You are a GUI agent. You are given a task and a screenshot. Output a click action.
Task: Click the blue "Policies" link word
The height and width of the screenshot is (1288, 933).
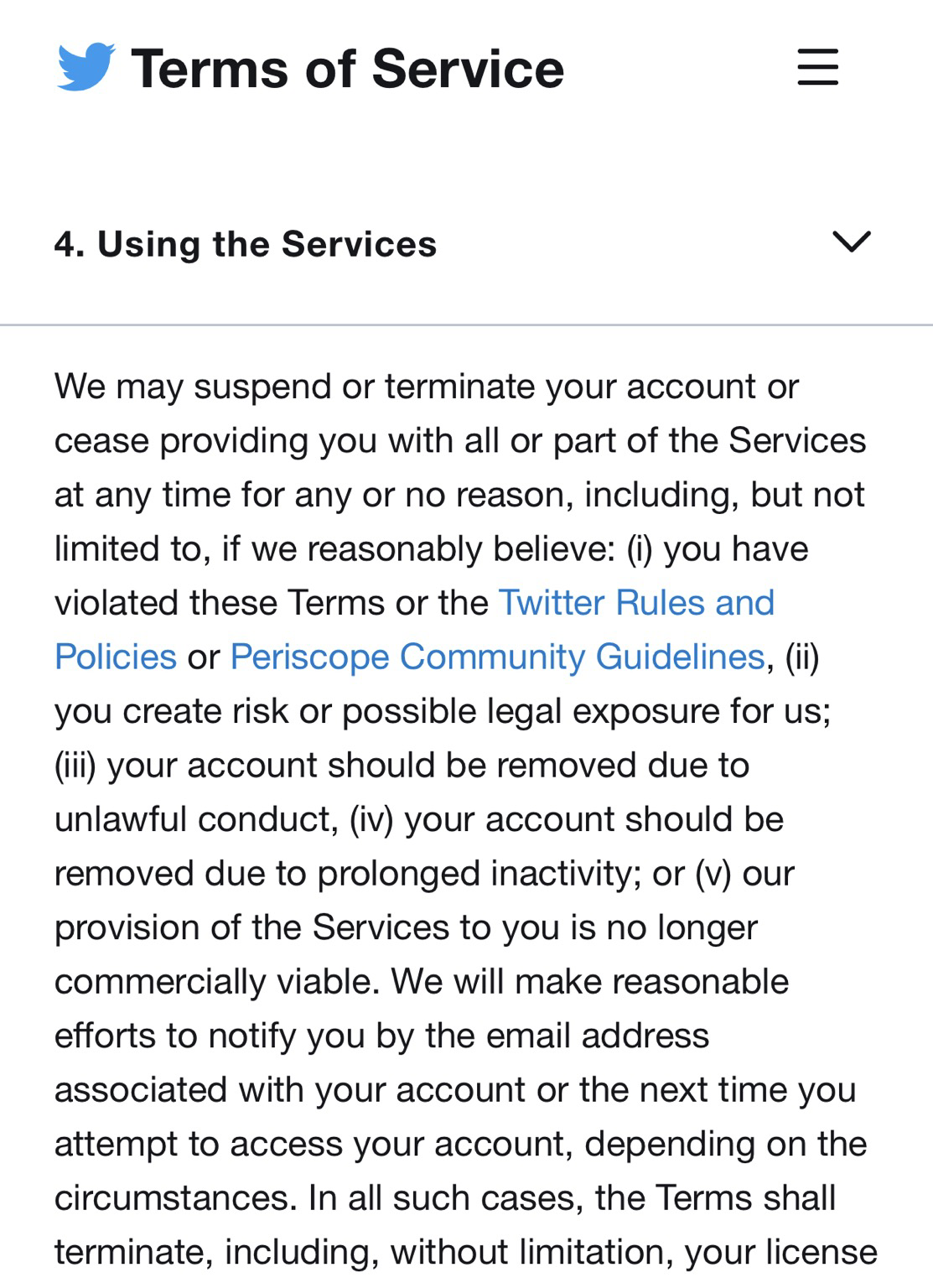116,657
